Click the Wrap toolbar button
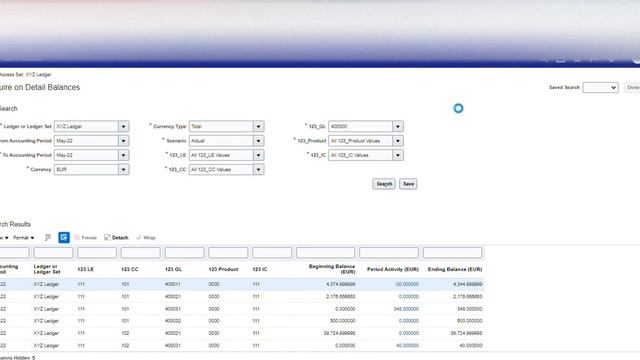 pyautogui.click(x=146, y=238)
